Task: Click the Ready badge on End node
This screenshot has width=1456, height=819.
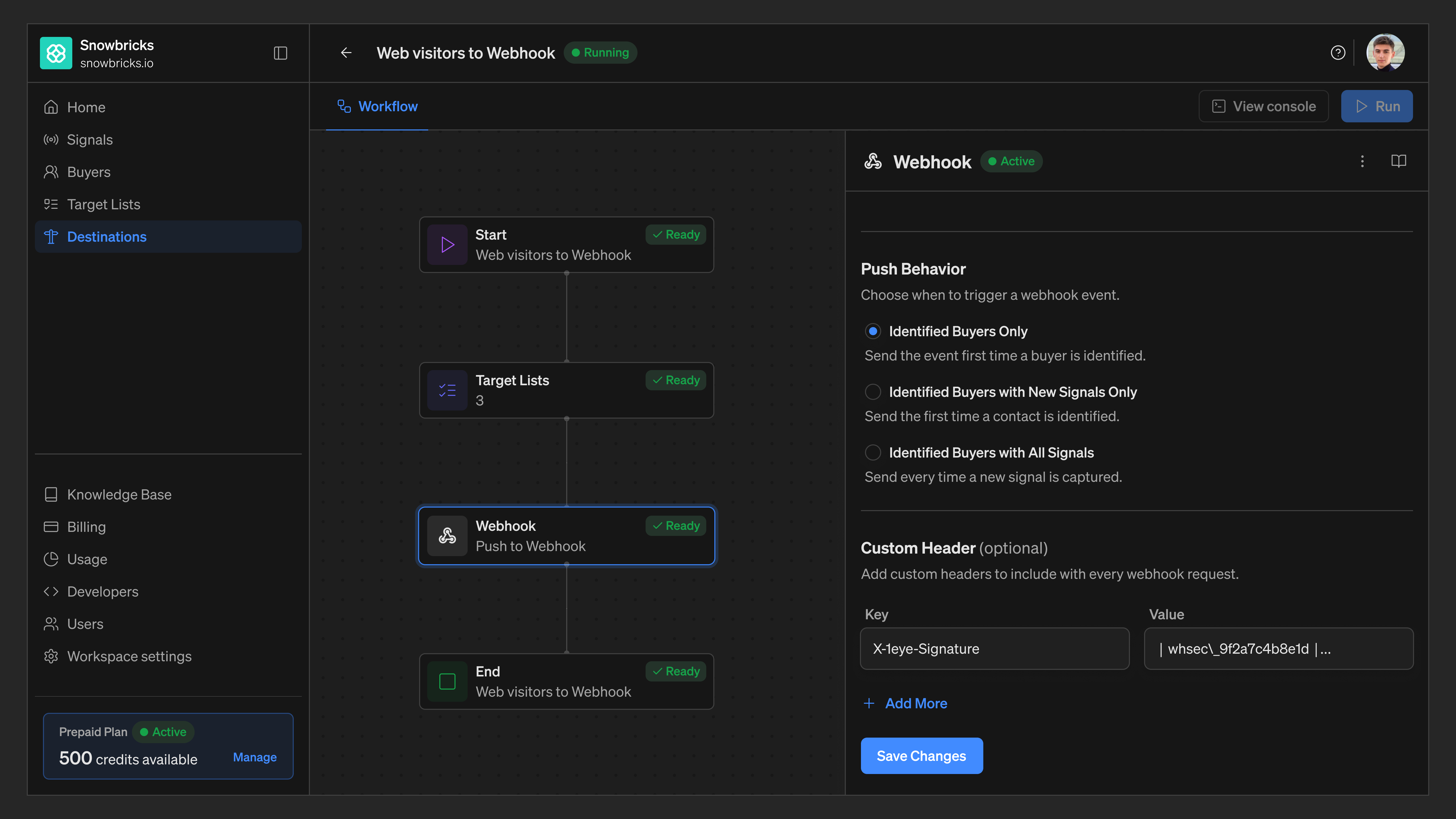Action: click(676, 671)
